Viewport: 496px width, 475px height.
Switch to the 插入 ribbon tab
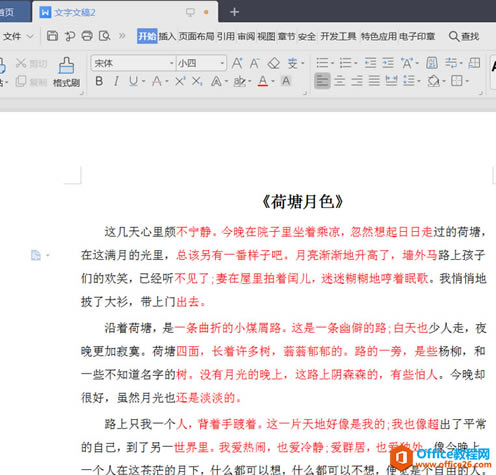pos(167,36)
